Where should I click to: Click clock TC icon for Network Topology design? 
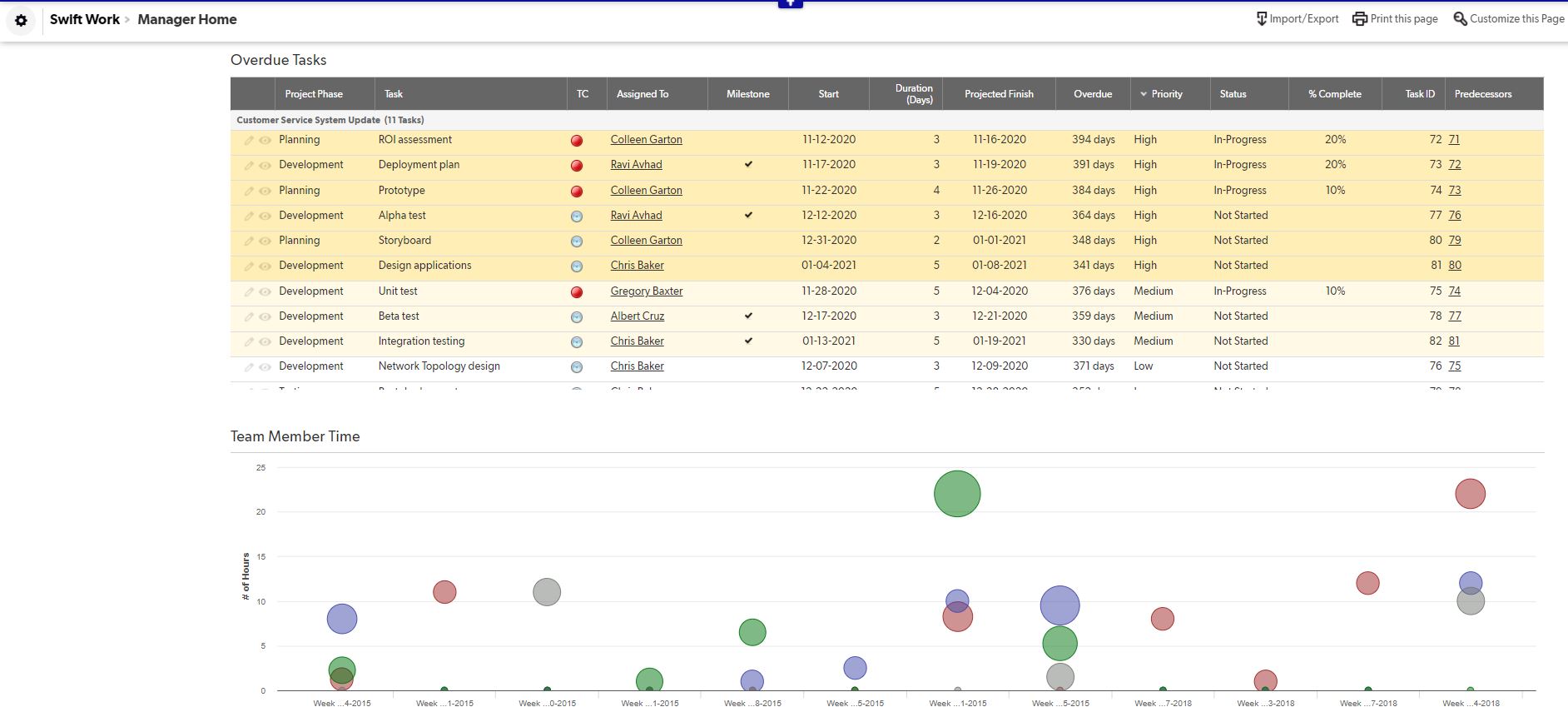point(577,367)
